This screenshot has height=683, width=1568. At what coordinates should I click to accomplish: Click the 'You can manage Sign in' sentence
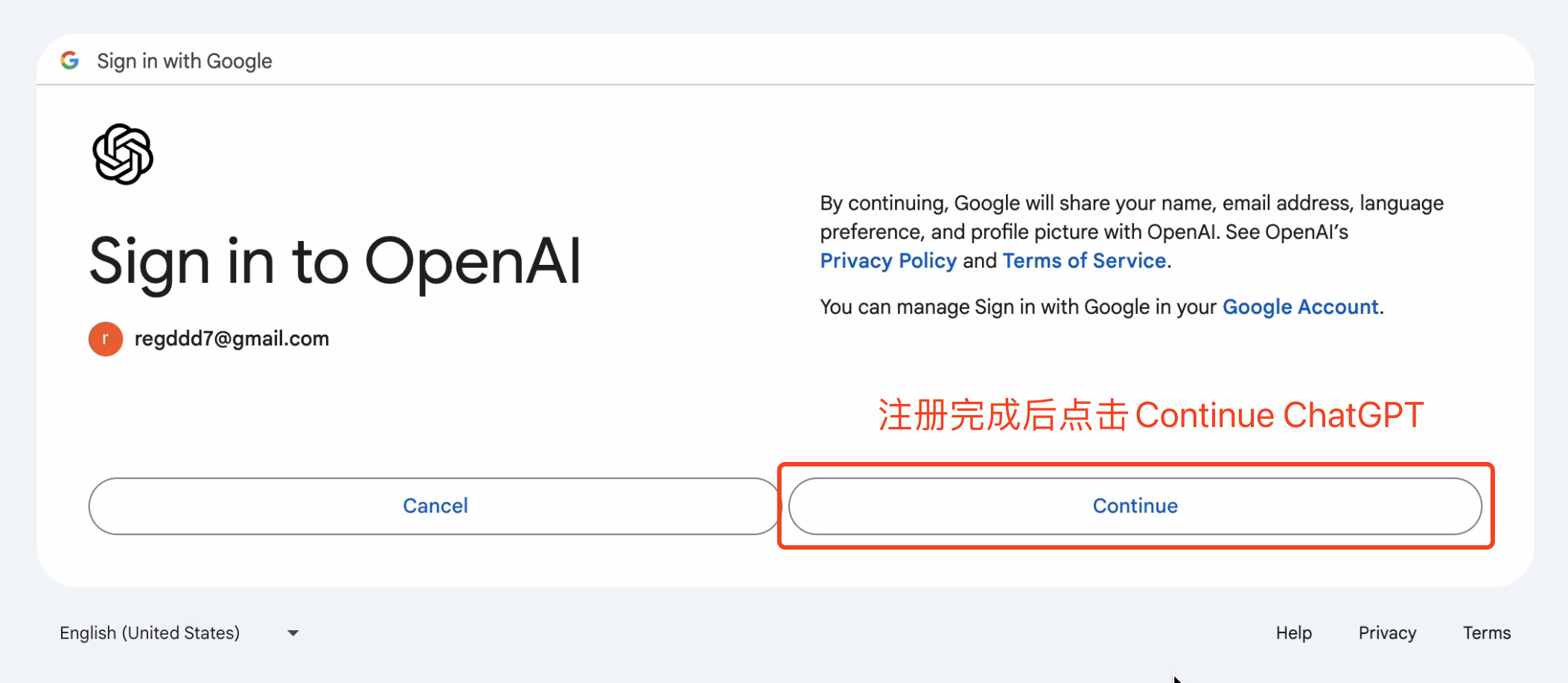[x=1020, y=307]
